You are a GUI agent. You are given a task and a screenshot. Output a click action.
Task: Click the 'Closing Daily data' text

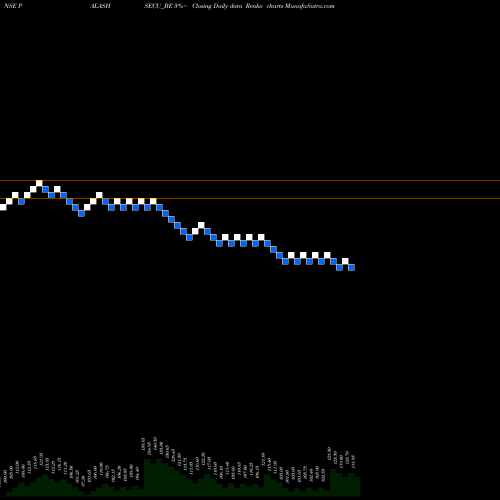217,6
